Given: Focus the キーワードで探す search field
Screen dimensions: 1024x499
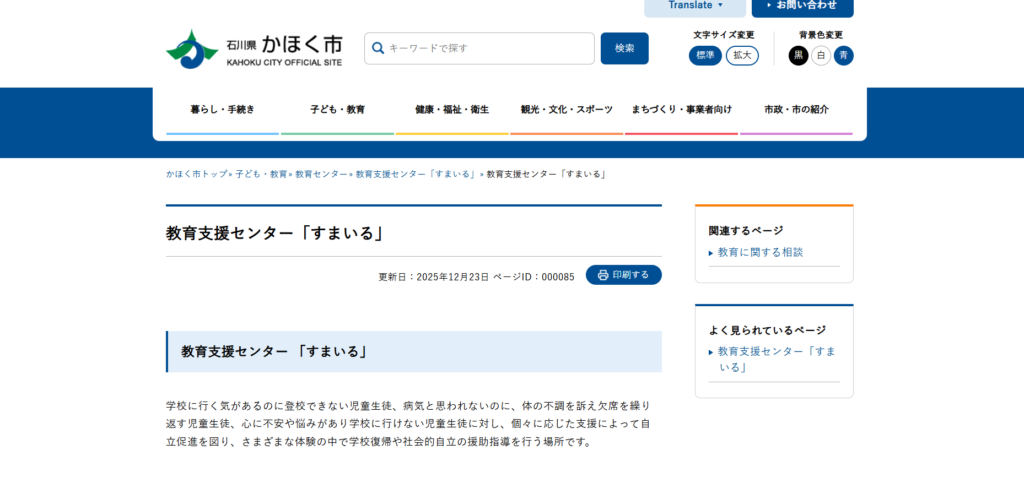Looking at the screenshot, I should point(479,48).
